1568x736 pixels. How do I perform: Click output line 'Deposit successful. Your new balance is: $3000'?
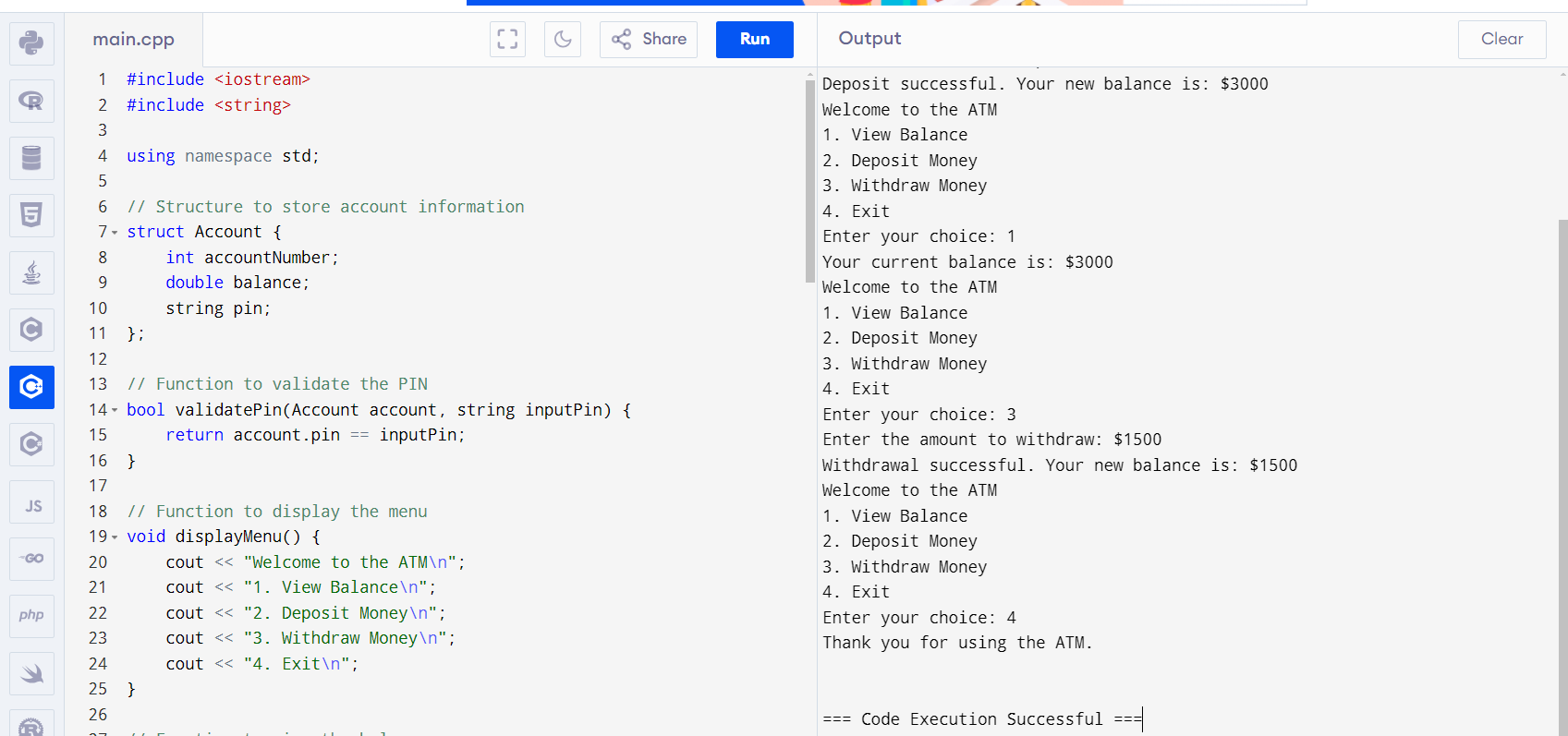(x=1045, y=84)
